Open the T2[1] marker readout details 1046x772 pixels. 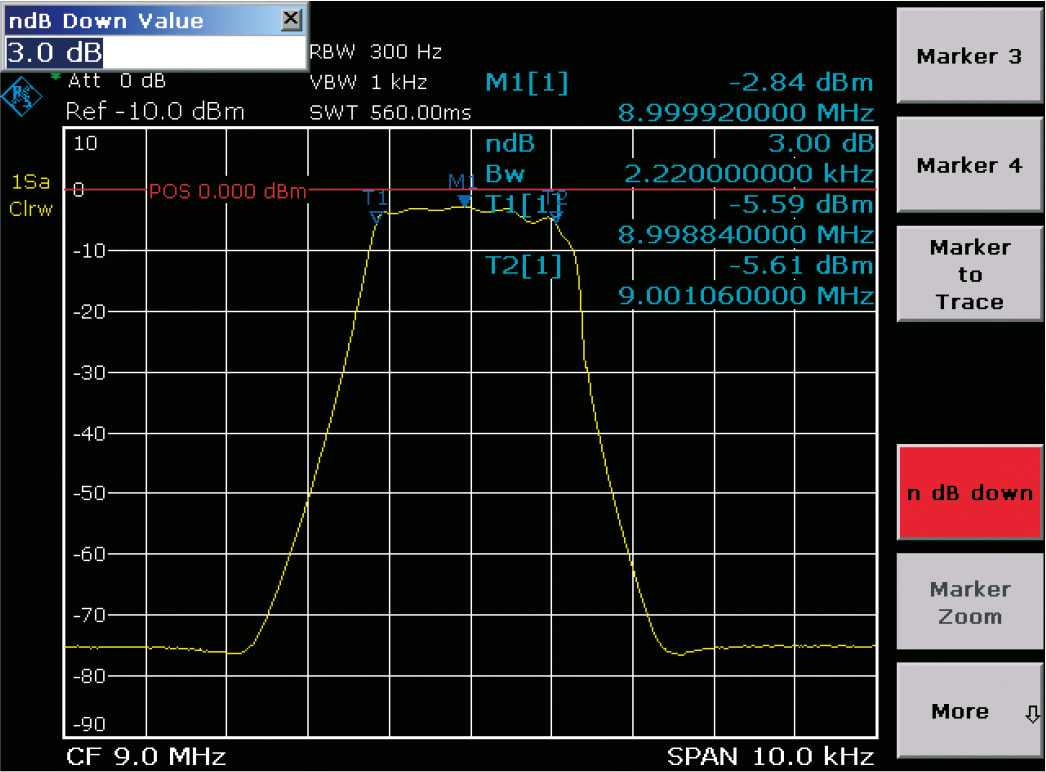(x=523, y=266)
